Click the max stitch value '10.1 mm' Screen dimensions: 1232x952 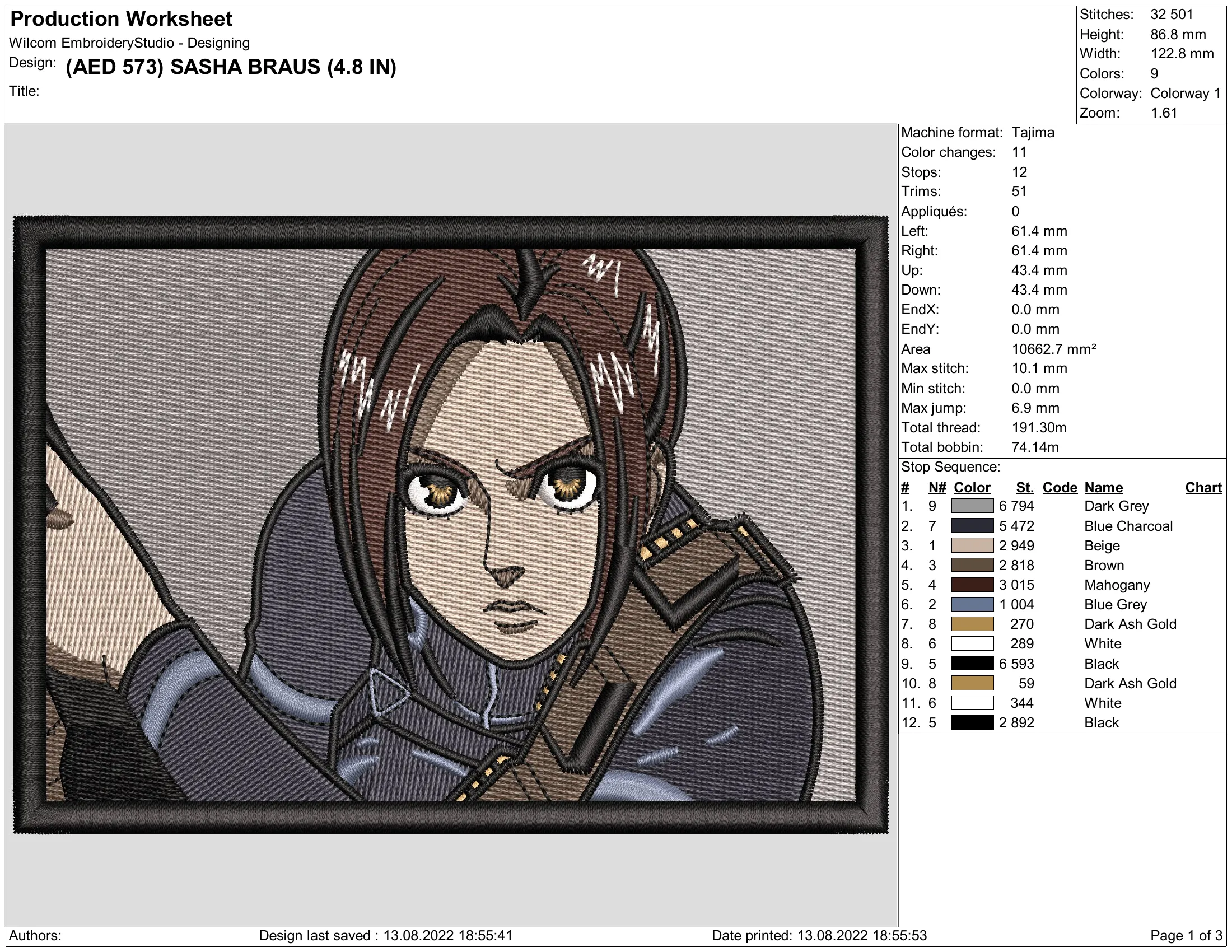coord(1040,368)
